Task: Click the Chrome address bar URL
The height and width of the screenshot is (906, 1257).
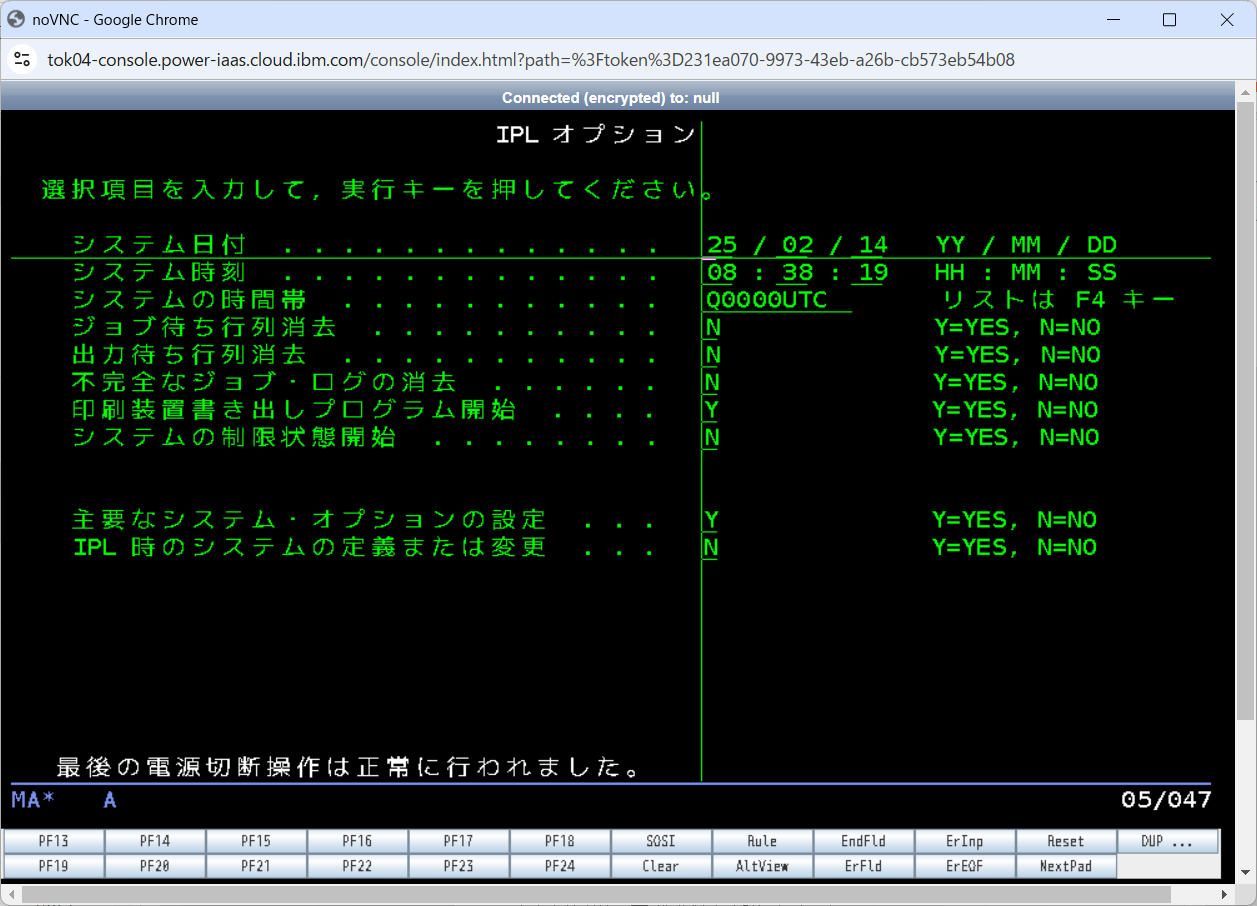Action: (x=531, y=60)
